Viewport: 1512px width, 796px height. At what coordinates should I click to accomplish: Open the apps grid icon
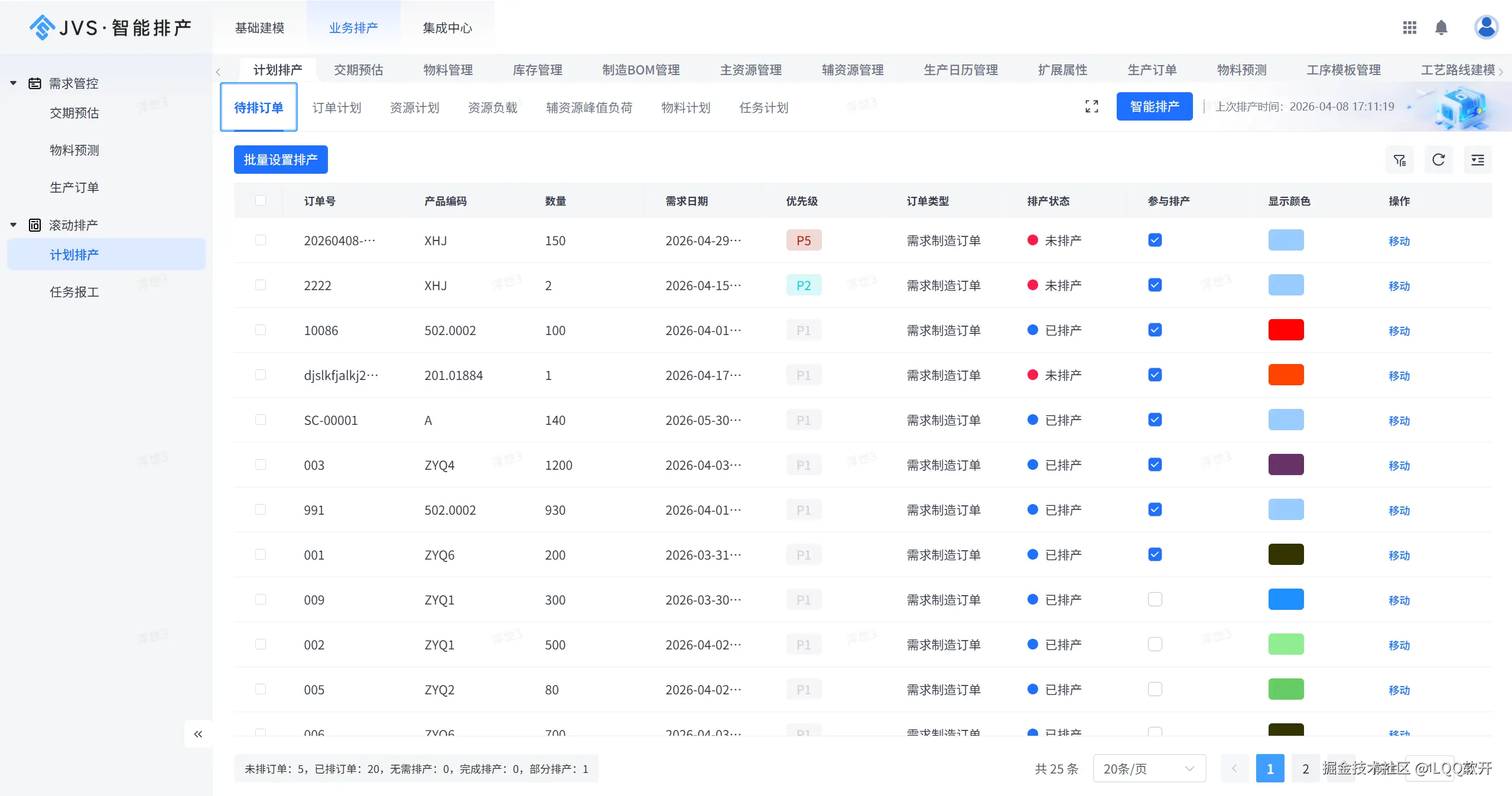point(1409,28)
